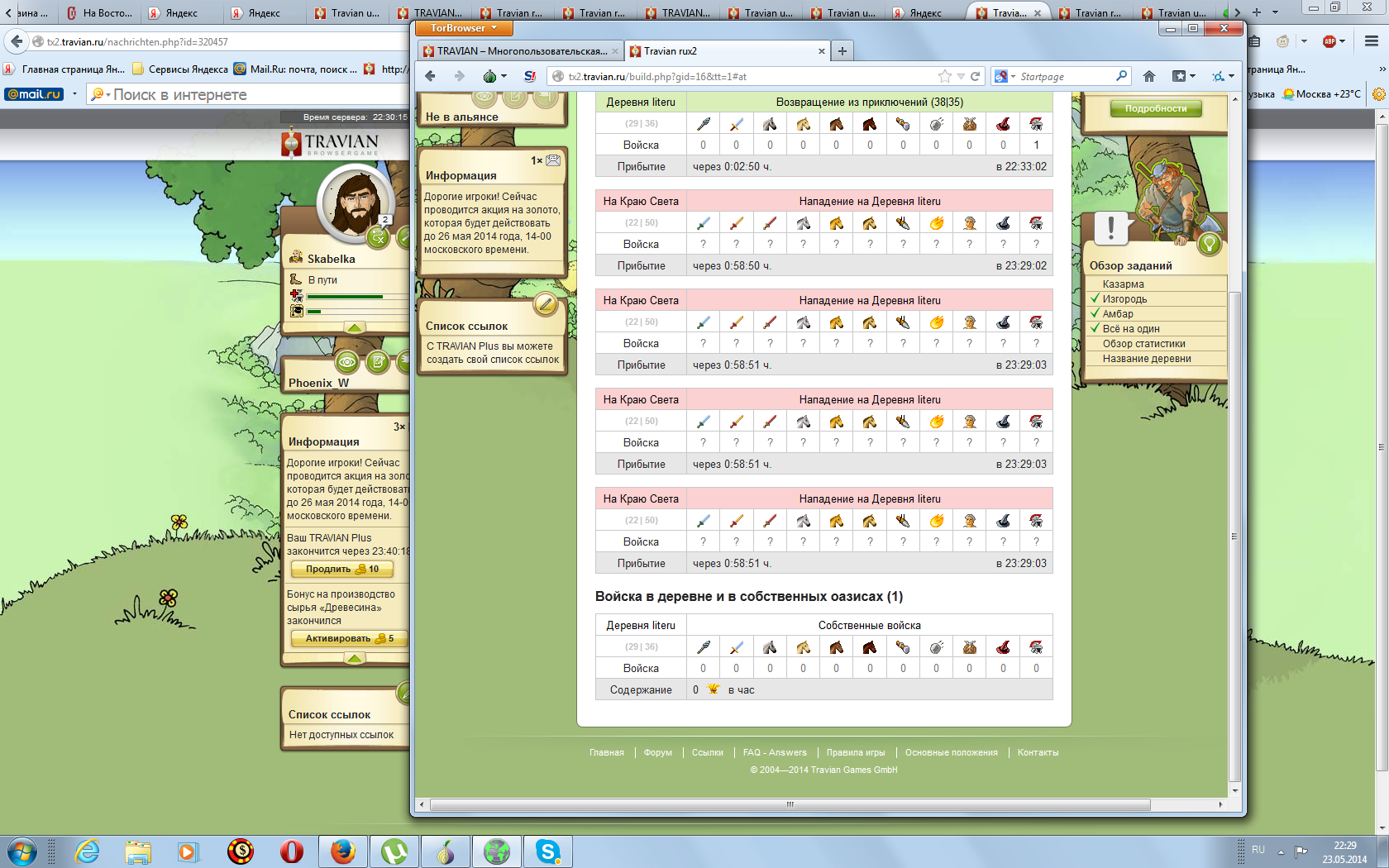Open the 'Главная' footer link
This screenshot has width=1389, height=868.
pos(607,752)
